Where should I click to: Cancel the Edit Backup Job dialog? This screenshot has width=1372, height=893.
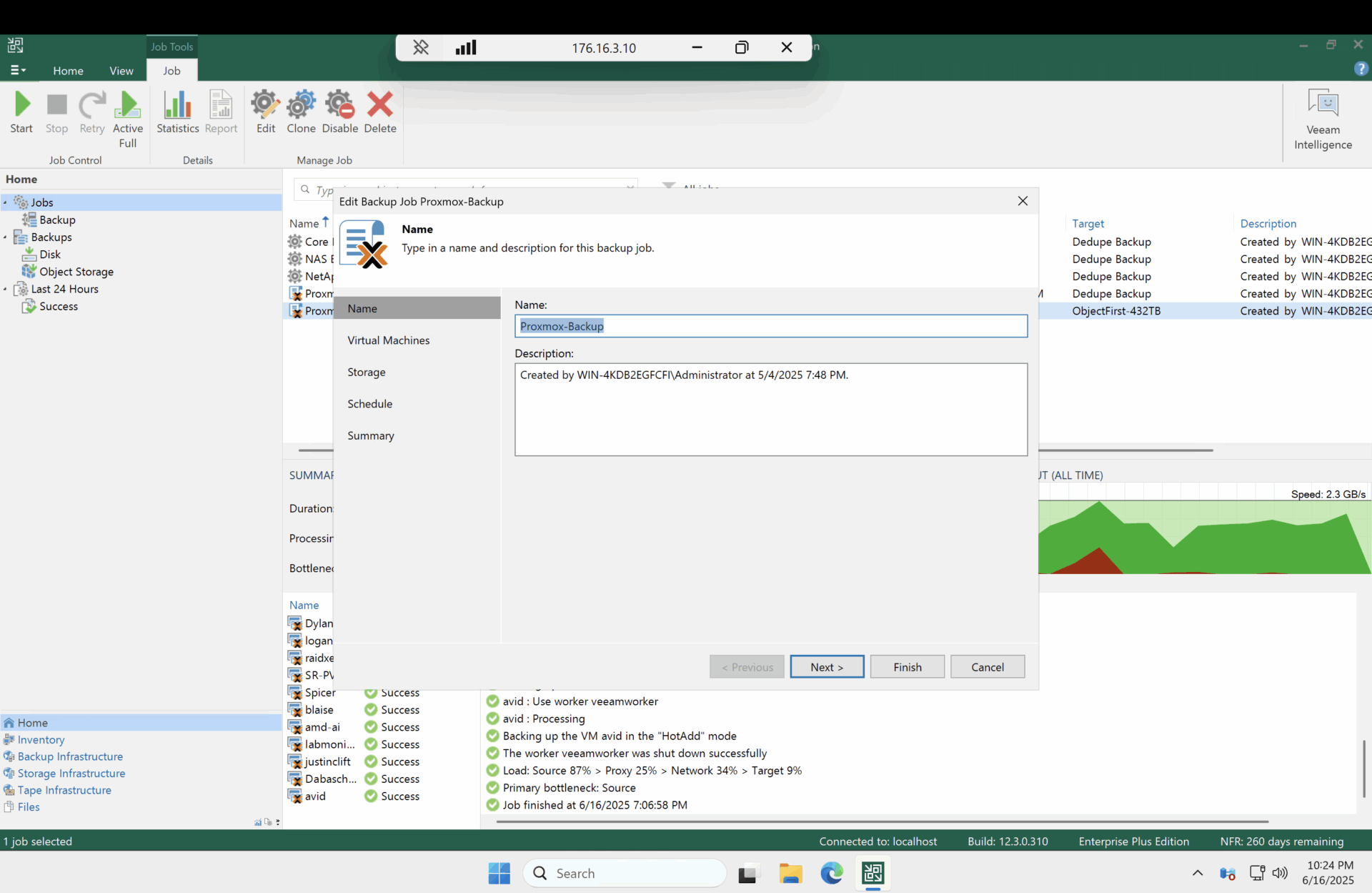(987, 667)
